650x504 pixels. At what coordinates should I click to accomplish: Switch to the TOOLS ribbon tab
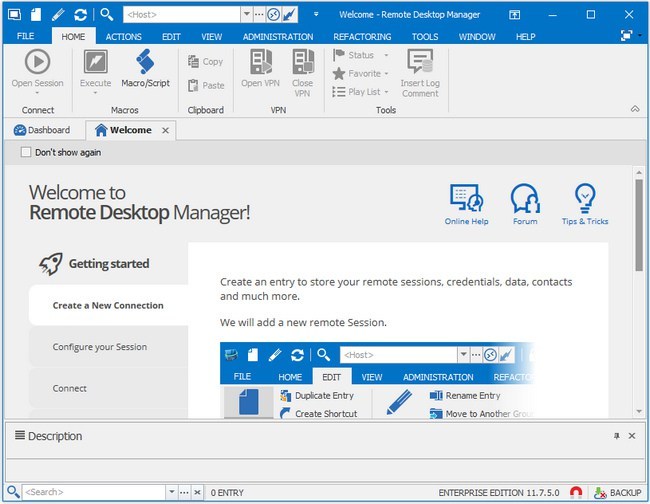tap(425, 37)
